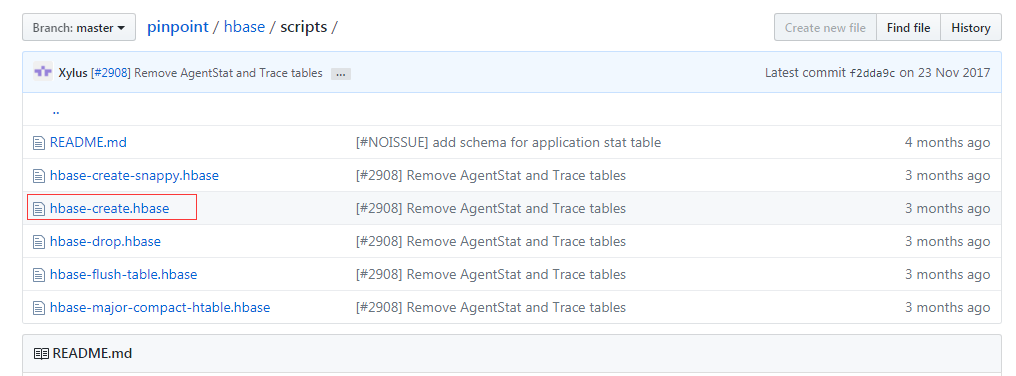
Task: Open the hbase-create.hbase file
Action: (x=110, y=209)
